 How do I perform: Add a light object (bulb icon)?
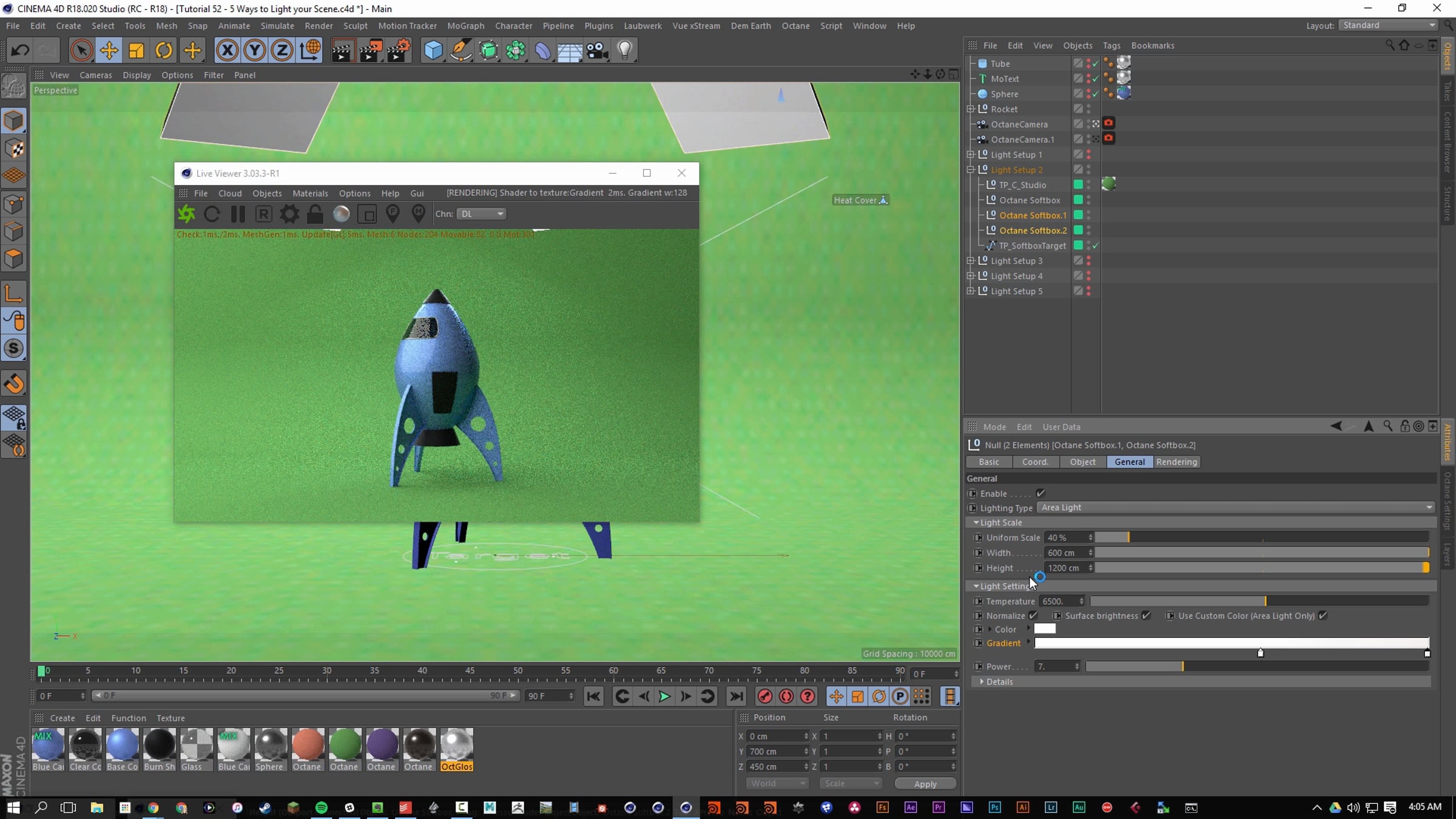coord(625,50)
